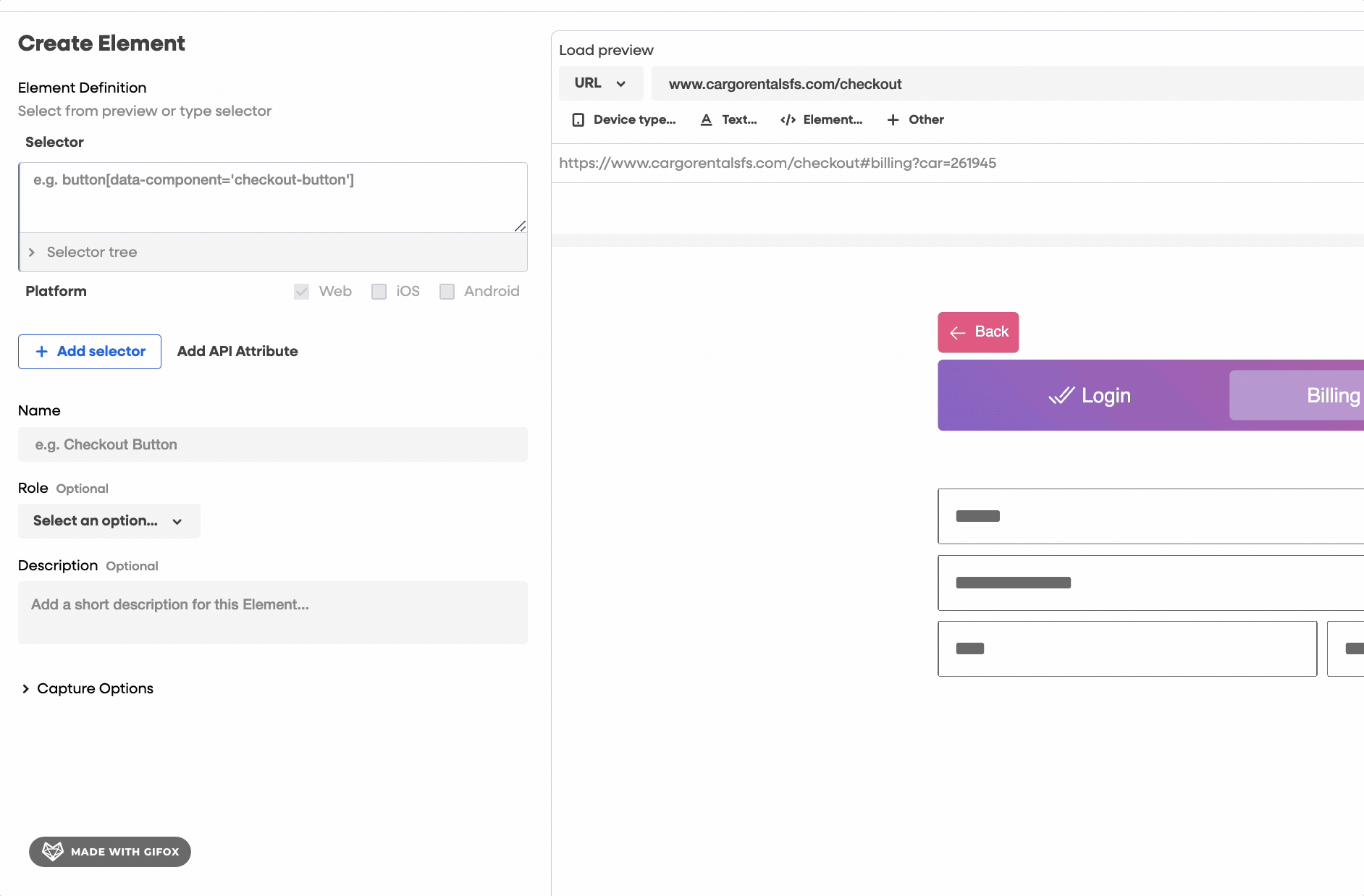Click the plus icon beside Other
The image size is (1364, 896).
click(x=893, y=120)
